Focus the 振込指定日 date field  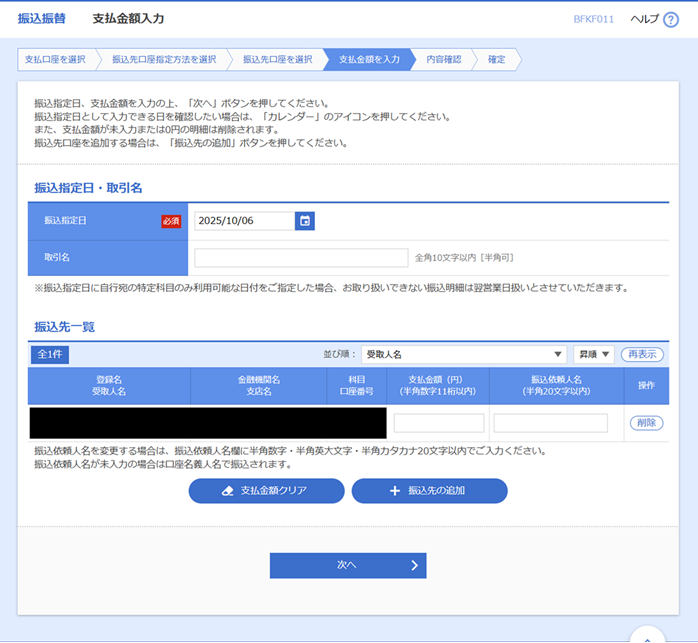click(244, 221)
